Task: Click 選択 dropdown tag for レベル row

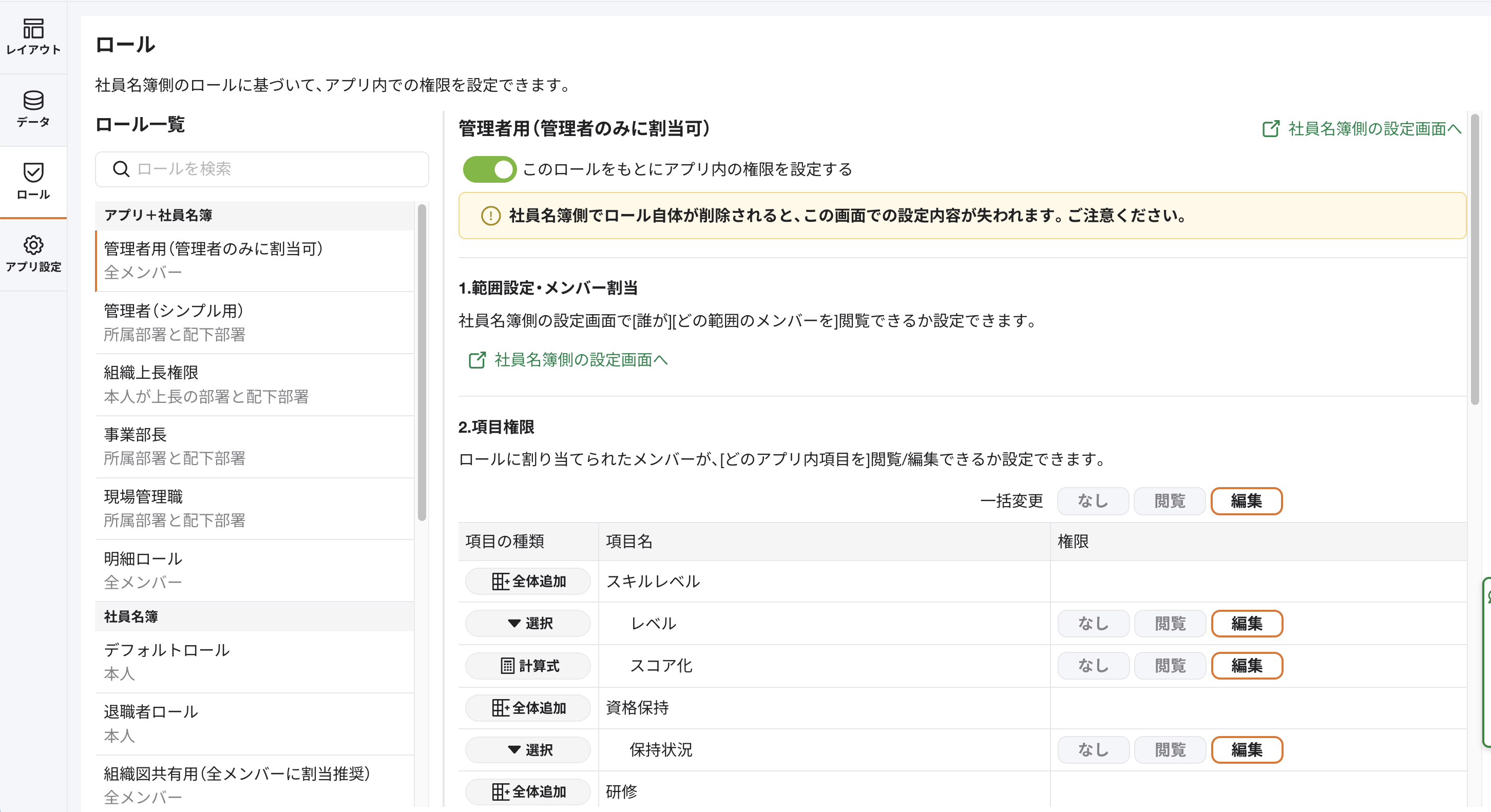Action: pos(528,623)
